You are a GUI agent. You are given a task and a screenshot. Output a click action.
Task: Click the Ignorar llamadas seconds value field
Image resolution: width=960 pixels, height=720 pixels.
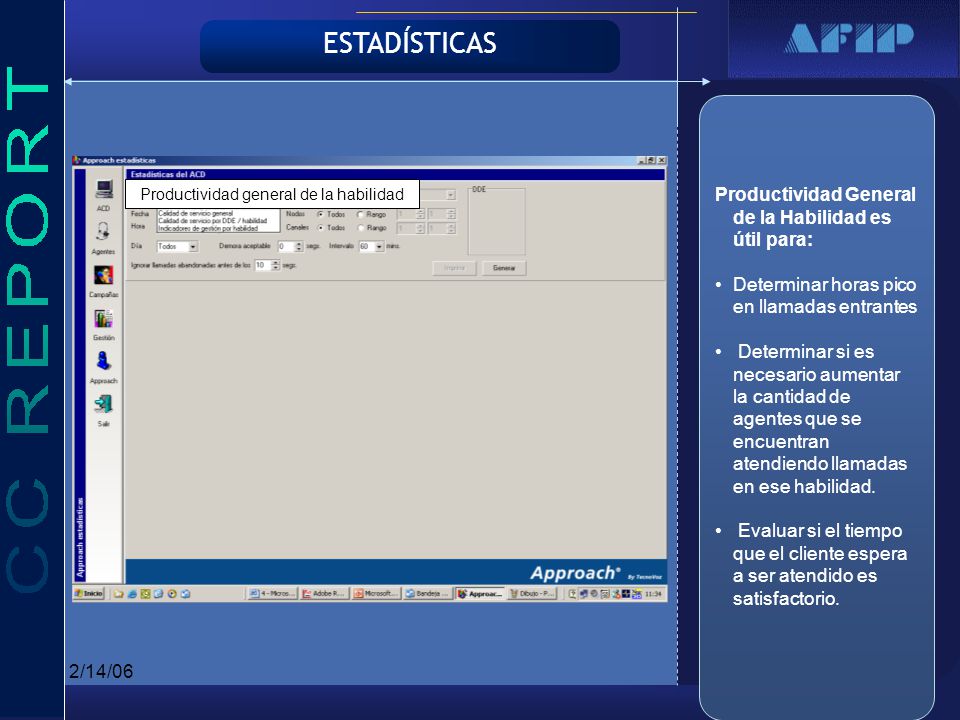[x=263, y=265]
